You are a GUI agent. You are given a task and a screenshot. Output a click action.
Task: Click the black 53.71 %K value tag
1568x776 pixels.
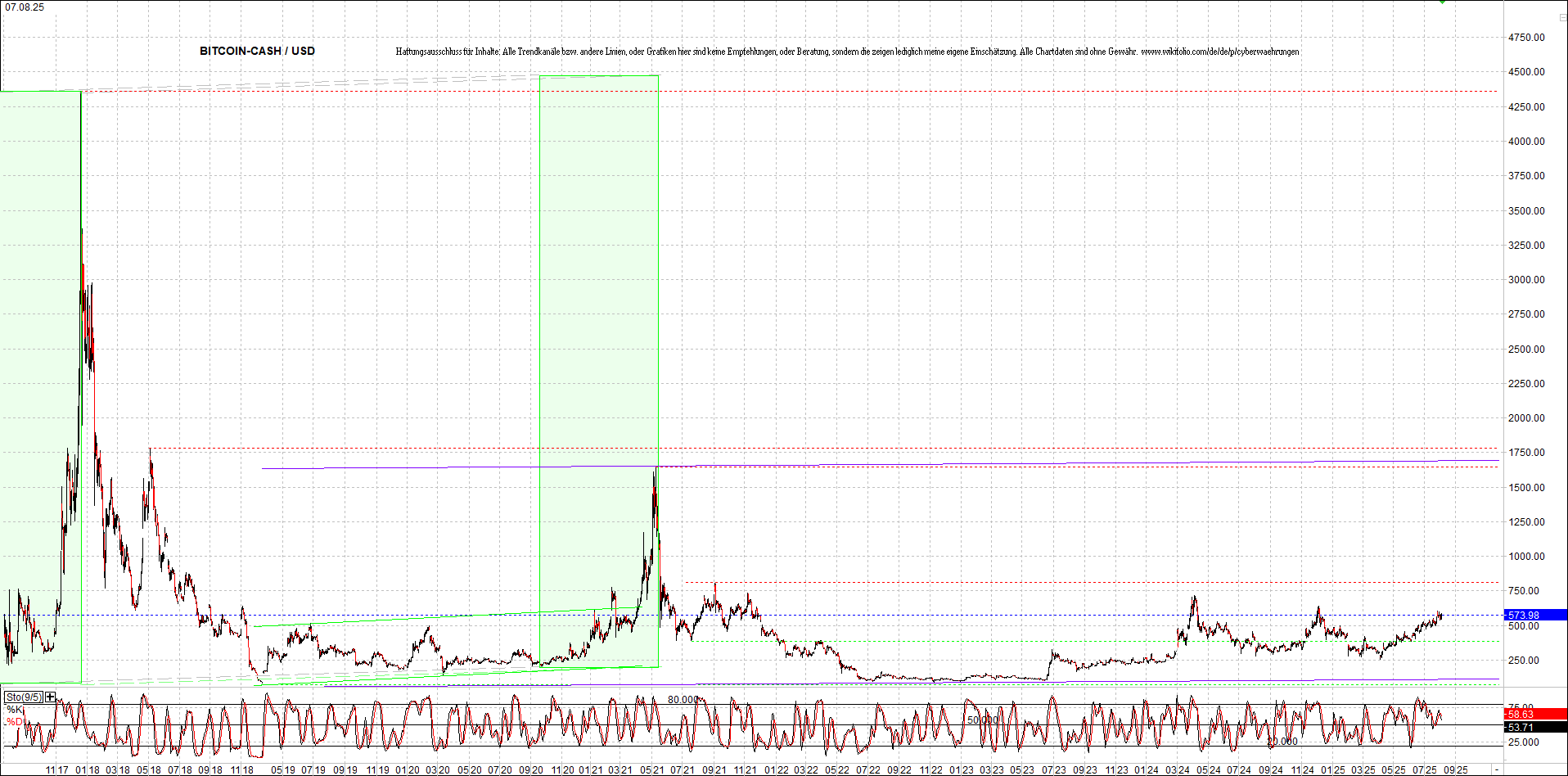1535,727
